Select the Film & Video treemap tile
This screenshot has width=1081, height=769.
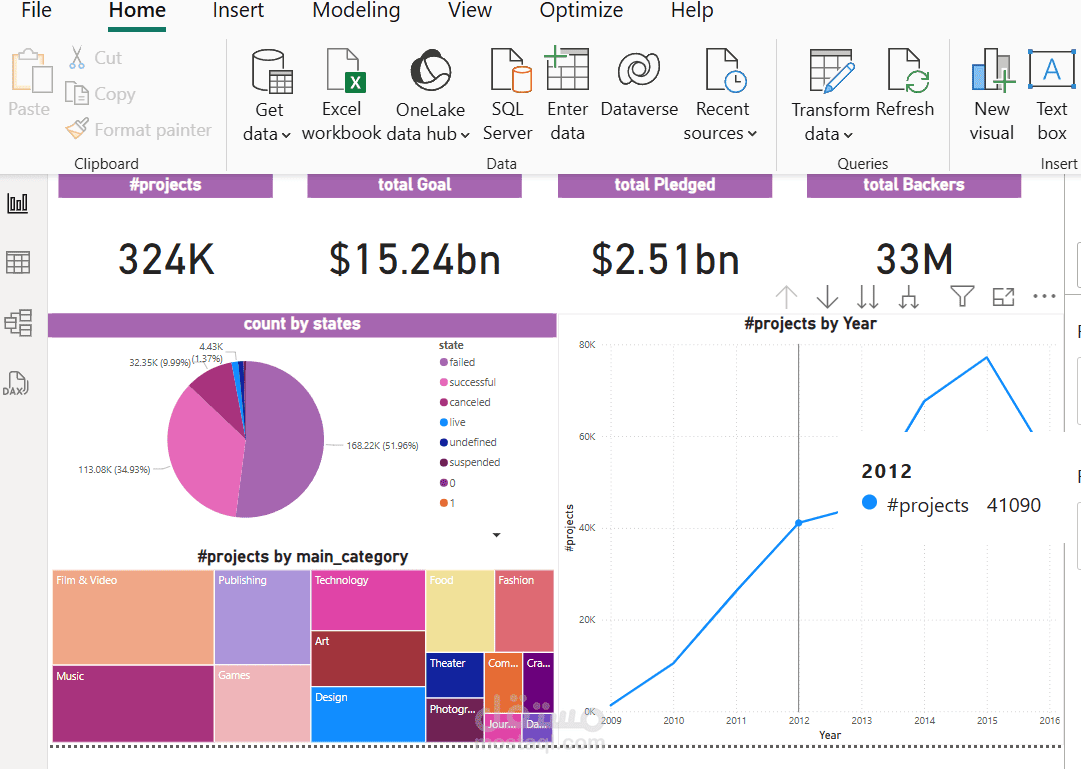click(132, 617)
